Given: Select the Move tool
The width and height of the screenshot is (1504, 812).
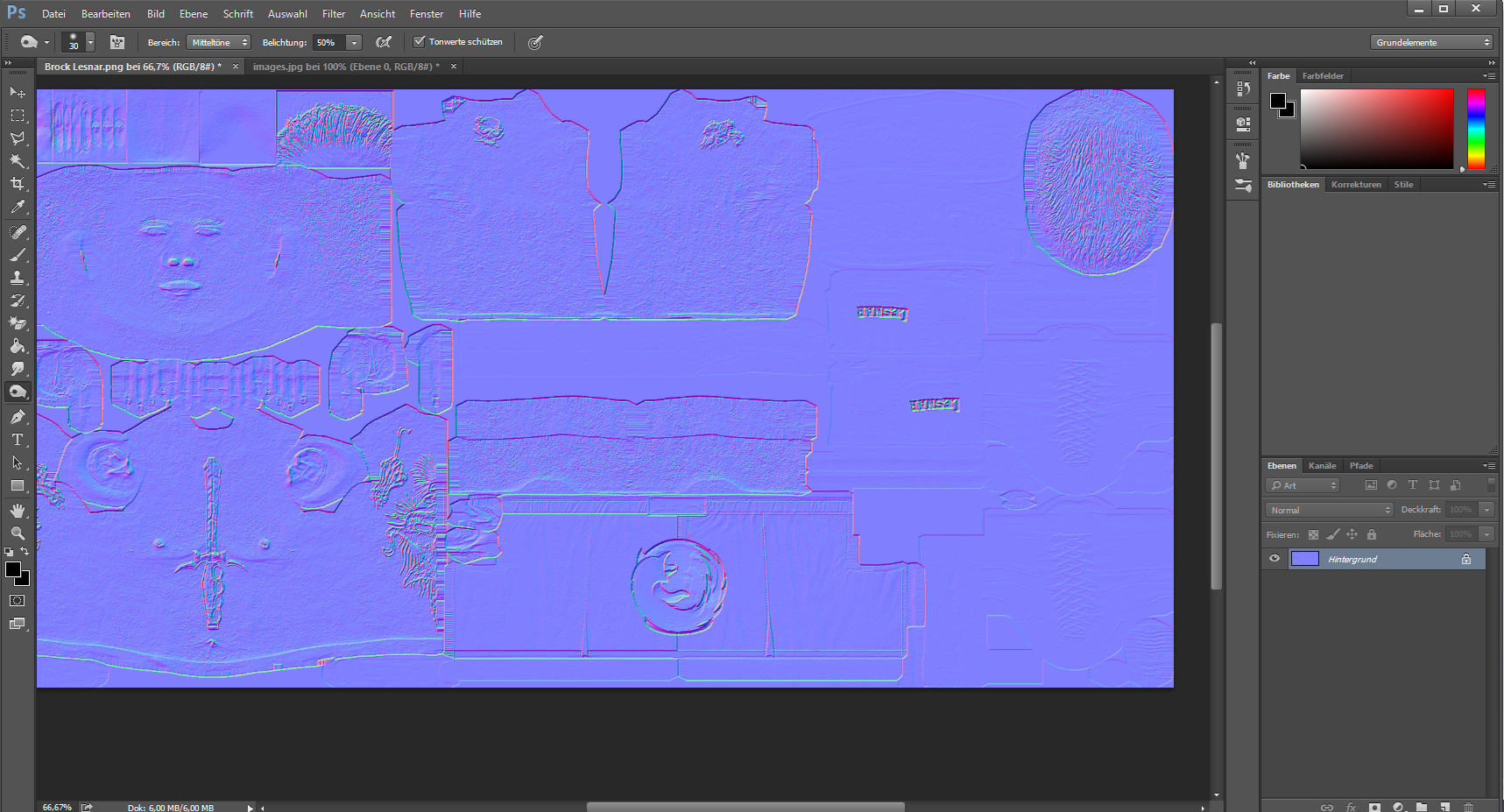Looking at the screenshot, I should tap(18, 92).
